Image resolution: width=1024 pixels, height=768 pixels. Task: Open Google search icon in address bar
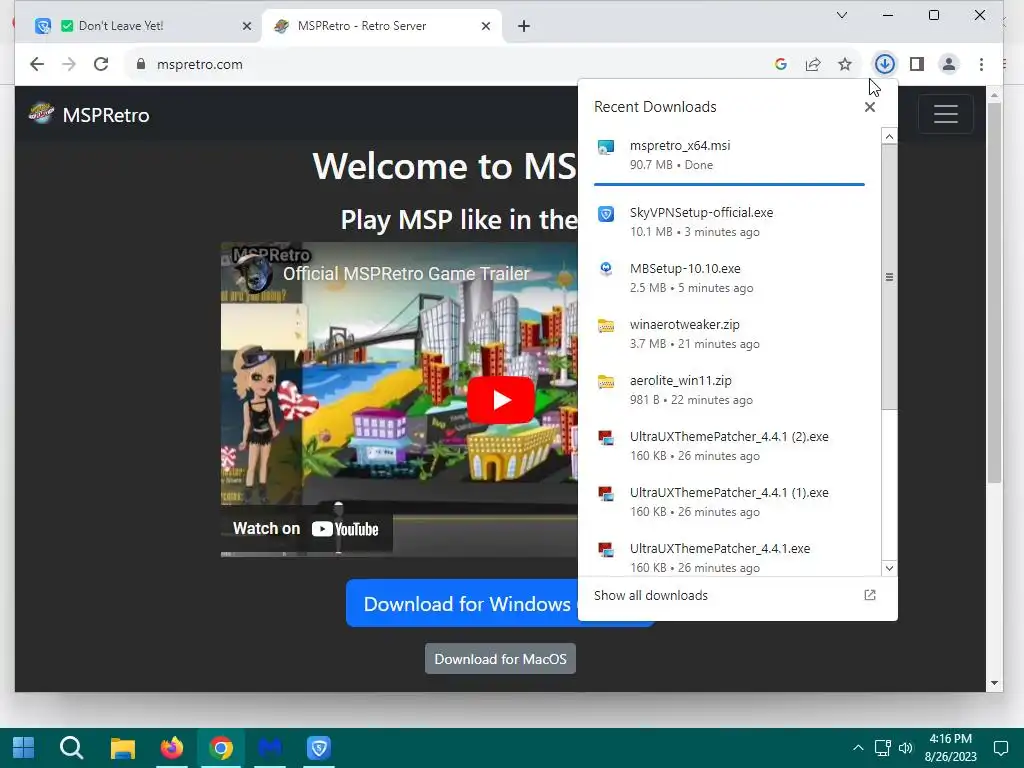click(x=780, y=64)
